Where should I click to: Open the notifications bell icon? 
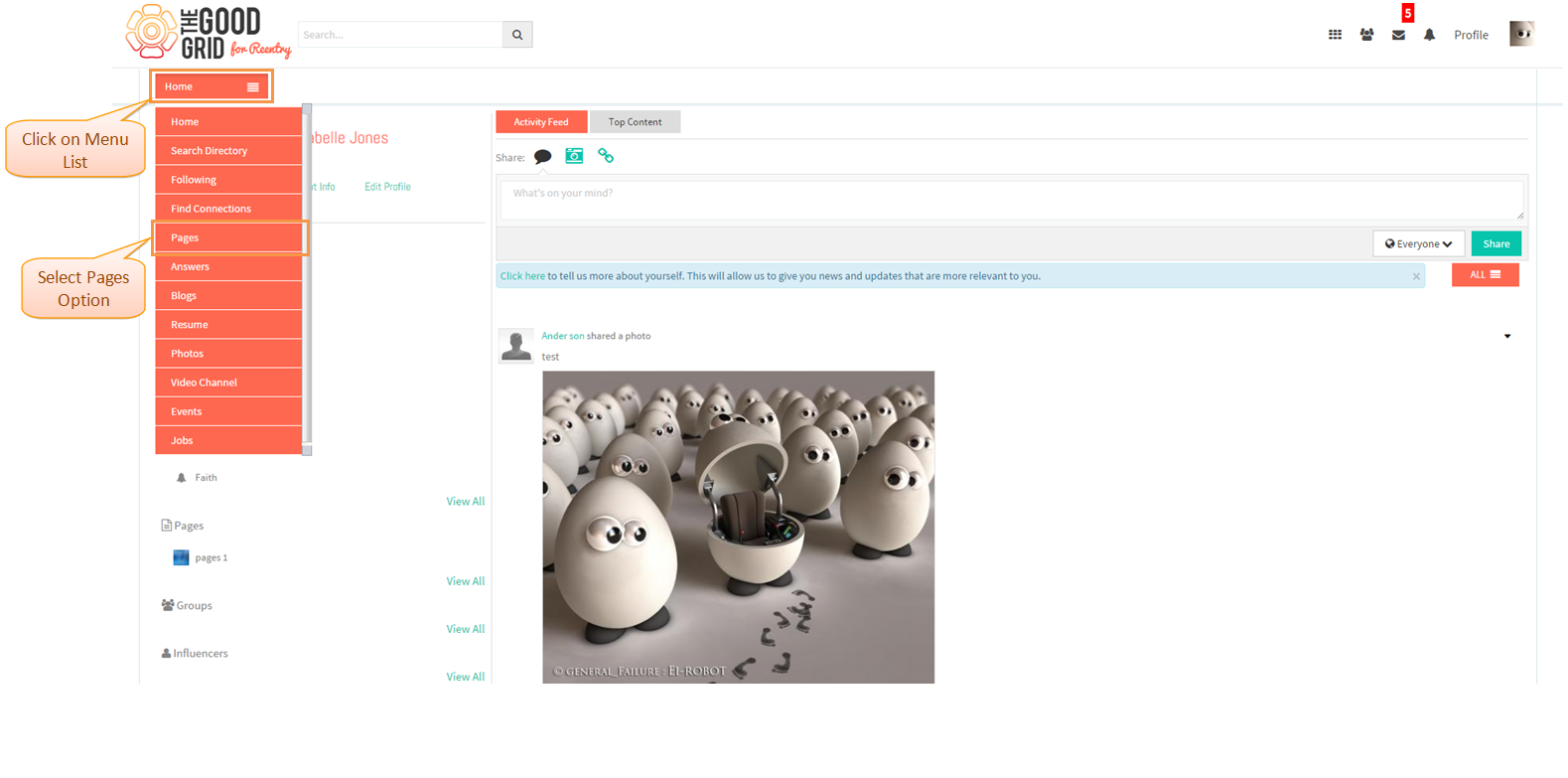click(x=1429, y=35)
